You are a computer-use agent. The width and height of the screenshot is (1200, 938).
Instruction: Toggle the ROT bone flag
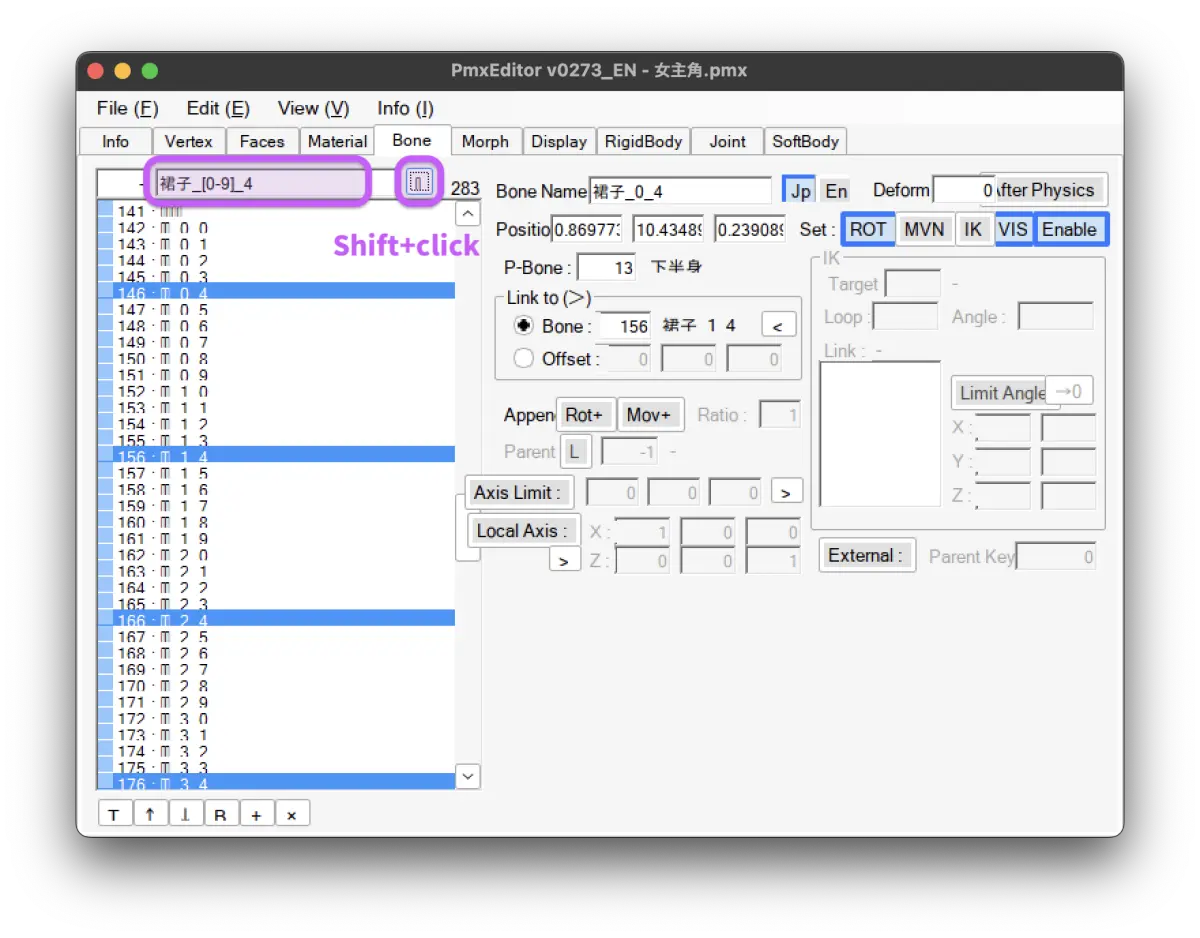(868, 229)
